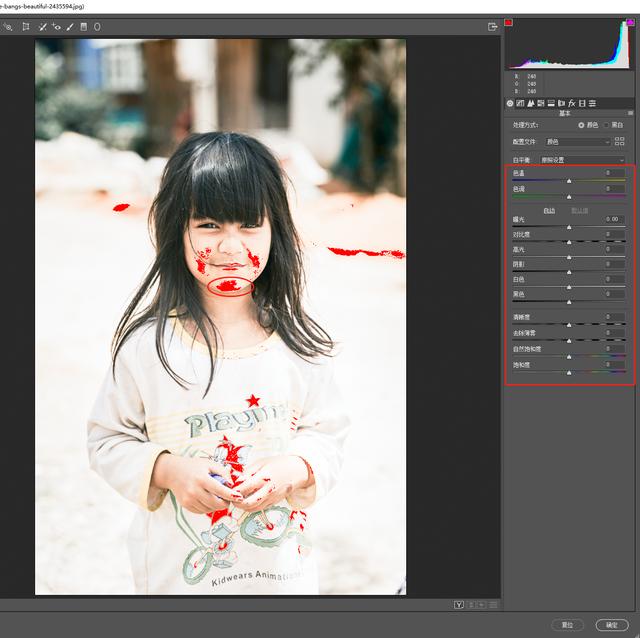Click the 高光 highlights slider handle

(x=569, y=257)
